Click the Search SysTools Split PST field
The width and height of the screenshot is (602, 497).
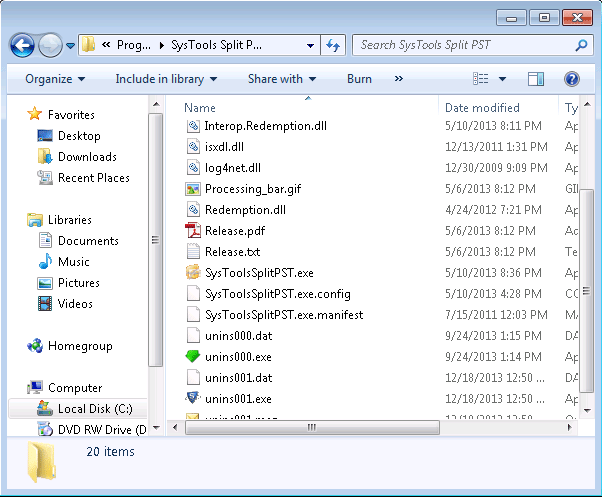pyautogui.click(x=473, y=45)
